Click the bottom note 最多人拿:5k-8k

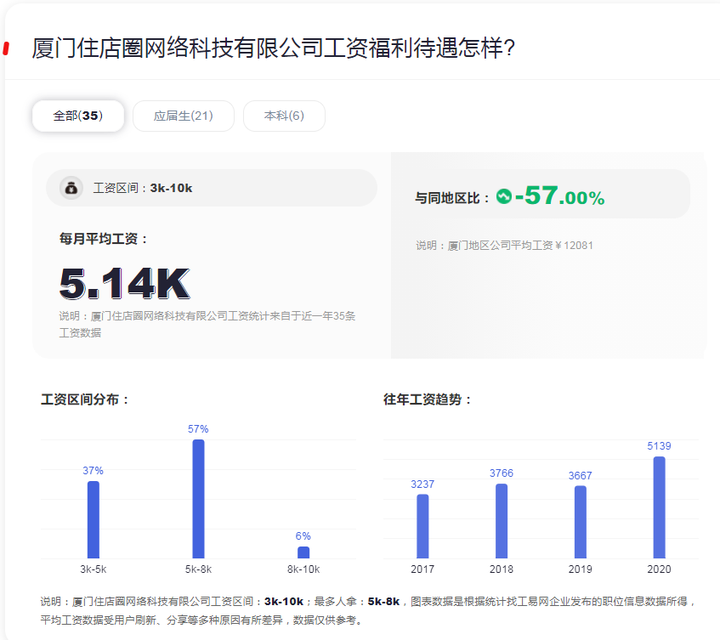(356, 601)
